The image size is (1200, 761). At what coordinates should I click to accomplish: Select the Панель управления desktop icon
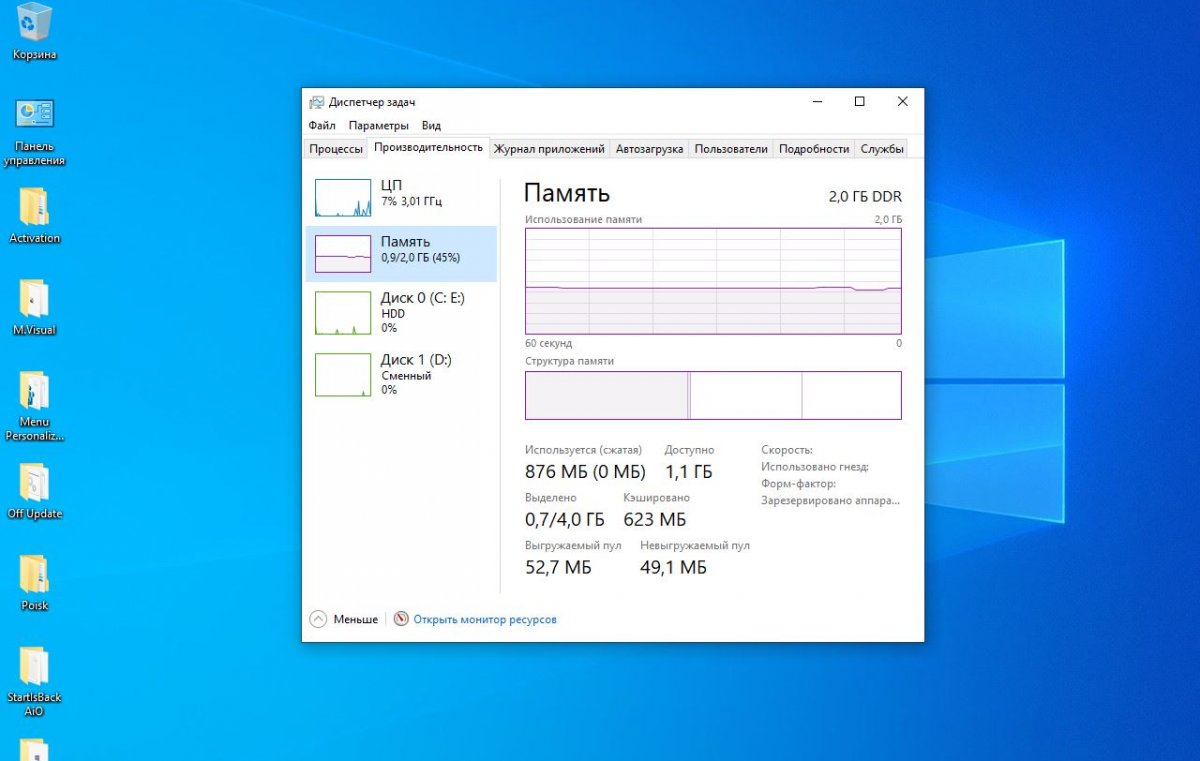point(34,131)
